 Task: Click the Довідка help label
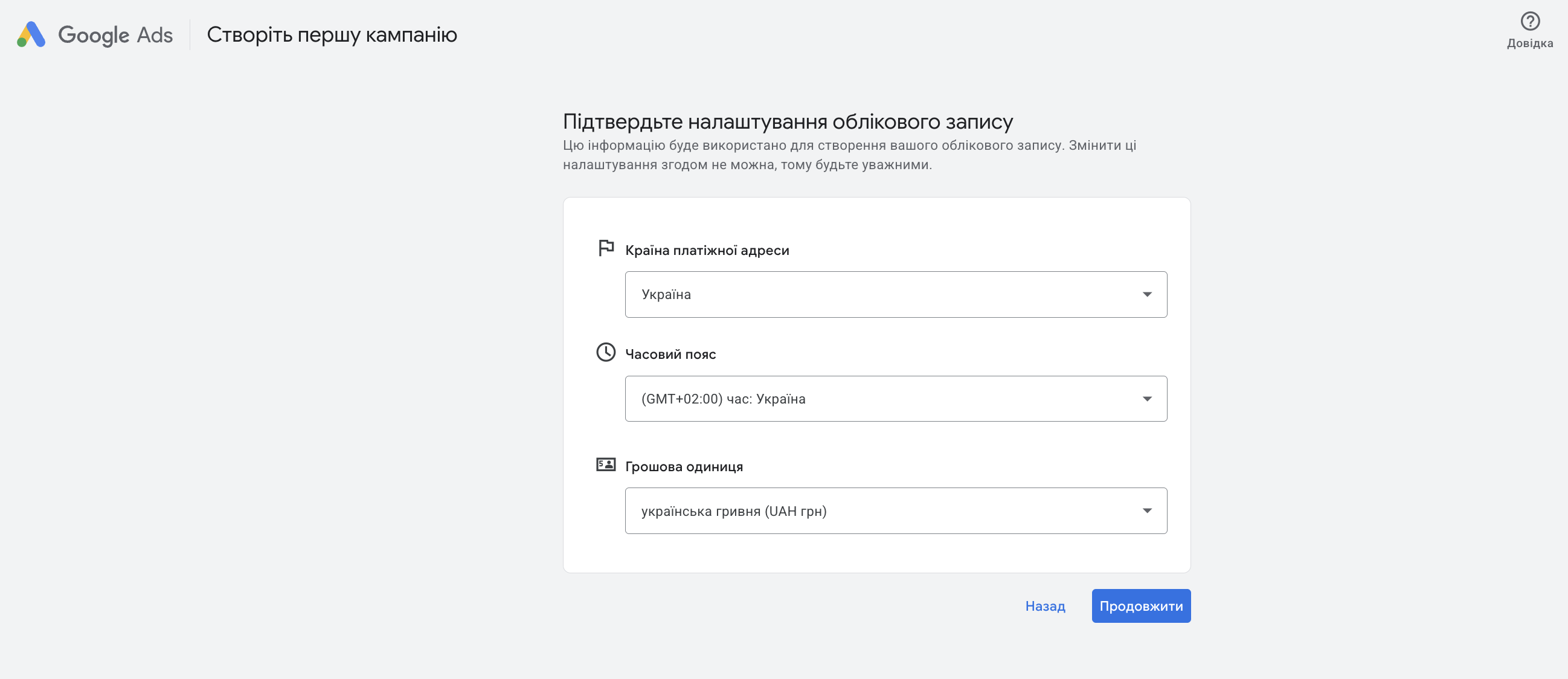click(x=1530, y=44)
